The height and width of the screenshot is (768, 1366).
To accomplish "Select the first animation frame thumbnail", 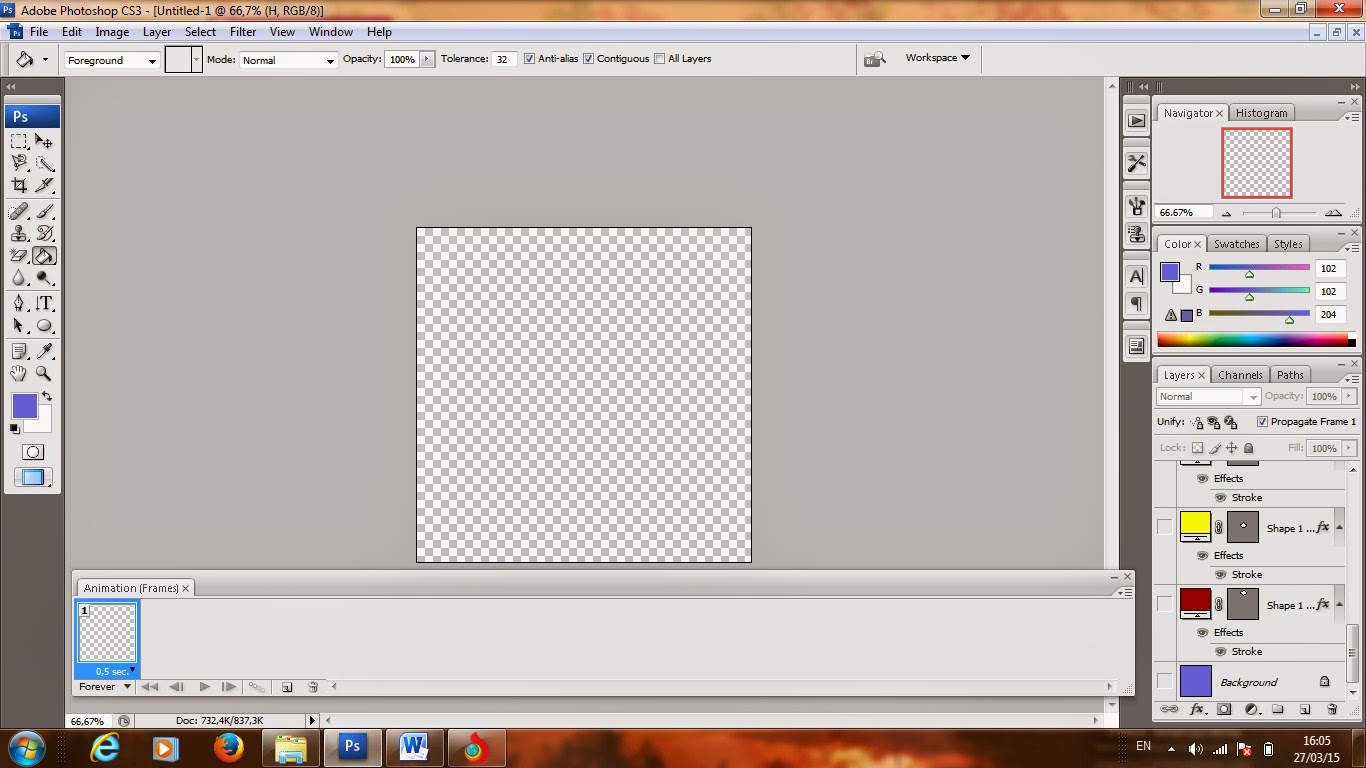I will coord(107,633).
